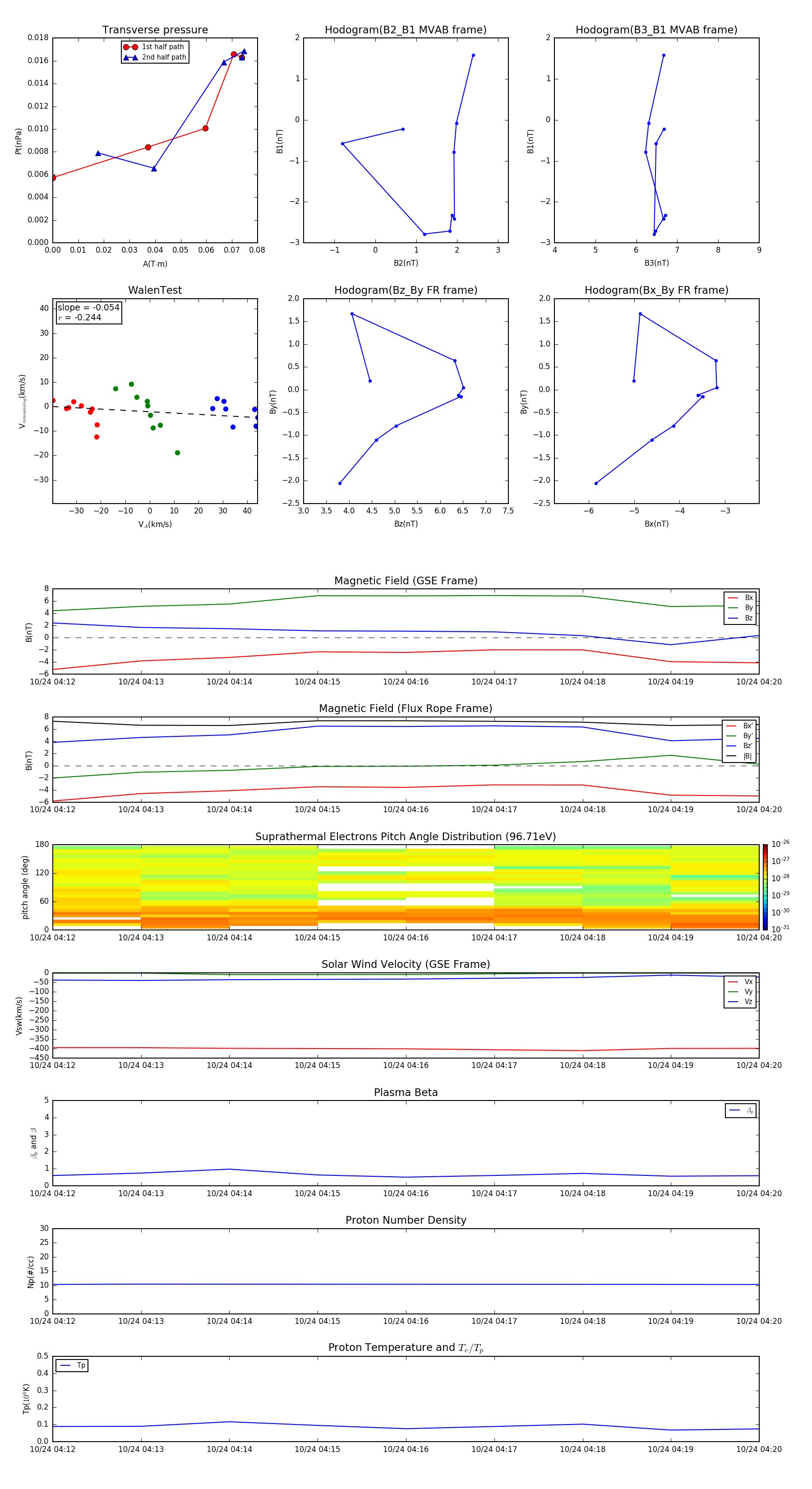812x1489 pixels.
Task: Click the Tp(10^6K) axis label
Action: pos(26,1399)
